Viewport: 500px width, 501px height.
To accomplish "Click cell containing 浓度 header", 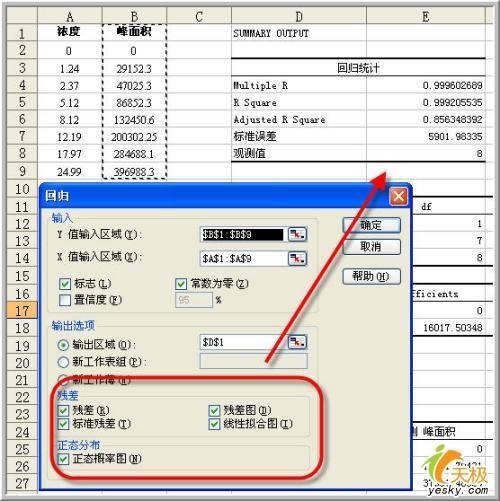I will point(70,32).
